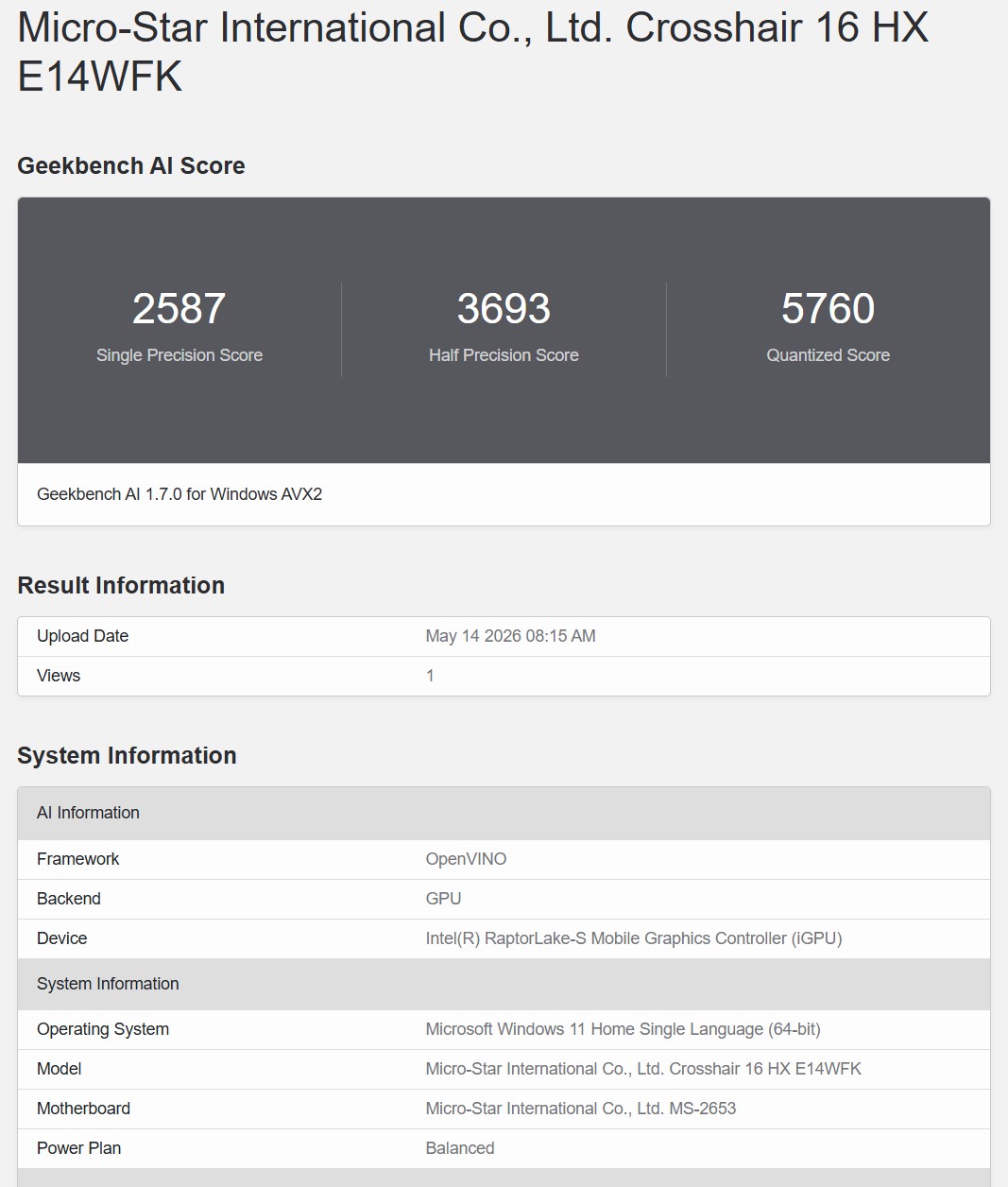The image size is (1008, 1187).
Task: Click the Operating System row label
Action: (103, 1029)
